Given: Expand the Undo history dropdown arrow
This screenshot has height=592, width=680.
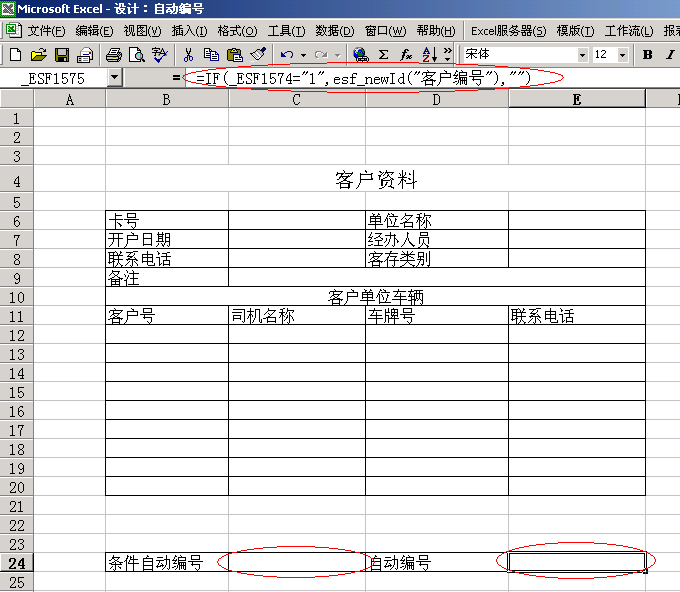Looking at the screenshot, I should (303, 55).
